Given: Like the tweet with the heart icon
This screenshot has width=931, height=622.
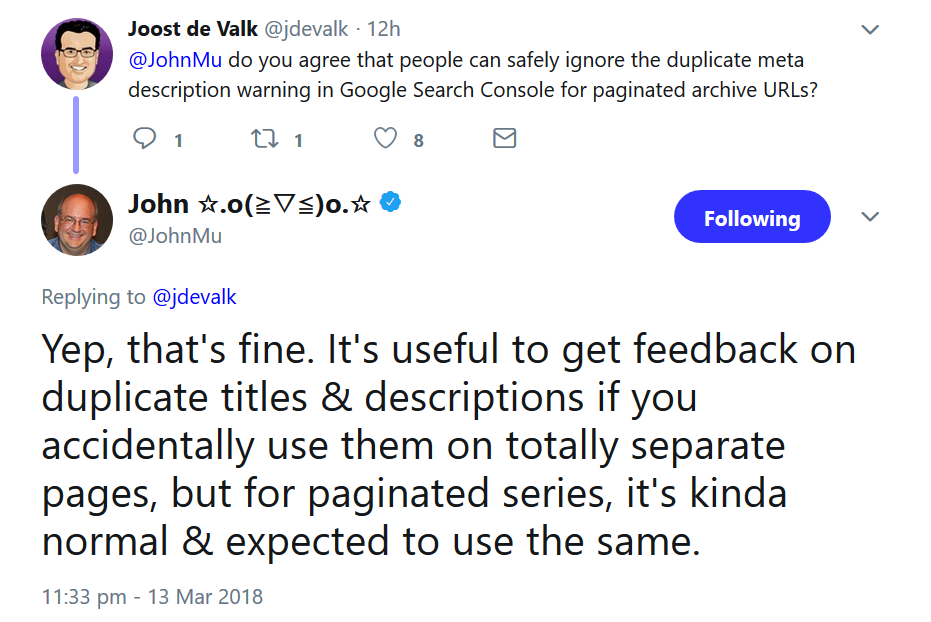Looking at the screenshot, I should click(385, 138).
